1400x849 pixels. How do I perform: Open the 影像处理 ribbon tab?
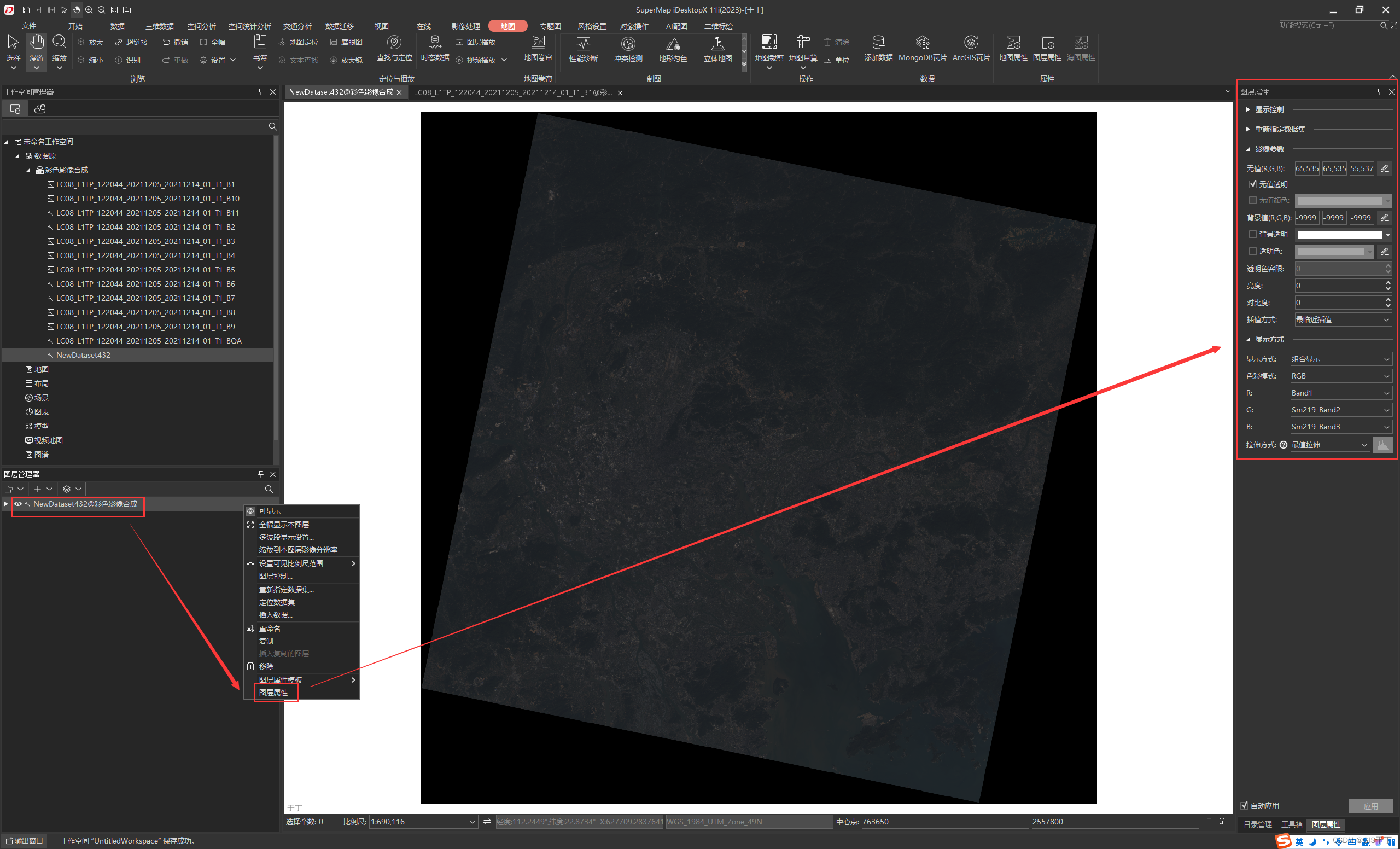point(465,26)
